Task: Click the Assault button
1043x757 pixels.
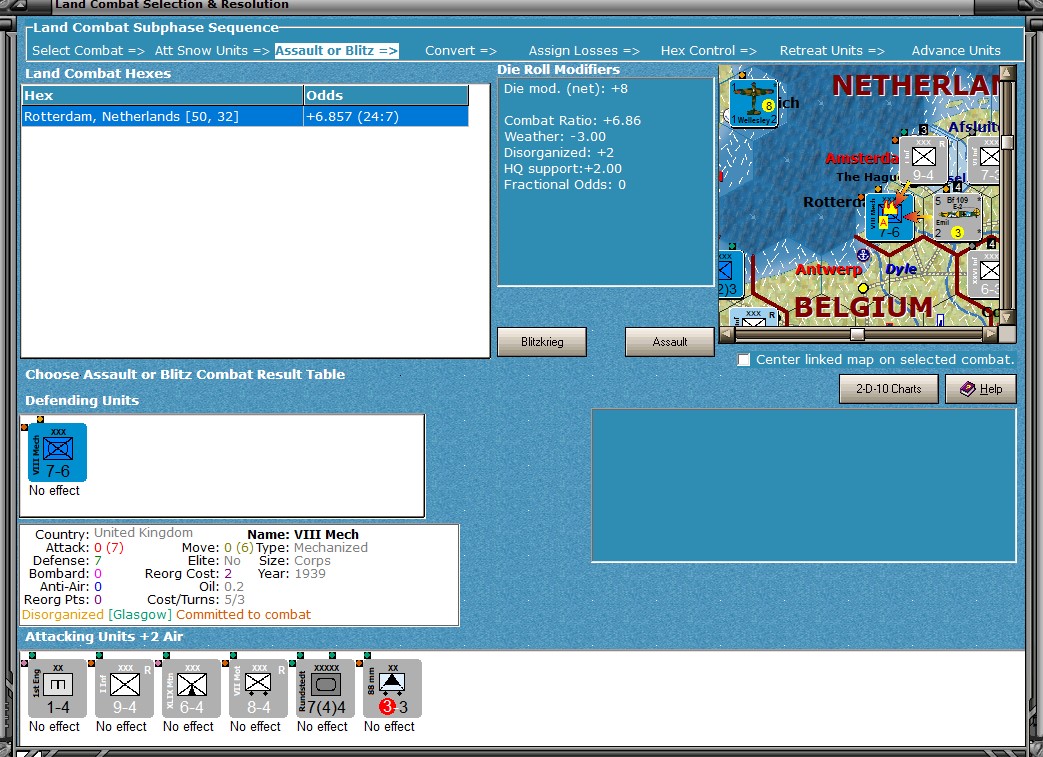Action: [x=670, y=342]
